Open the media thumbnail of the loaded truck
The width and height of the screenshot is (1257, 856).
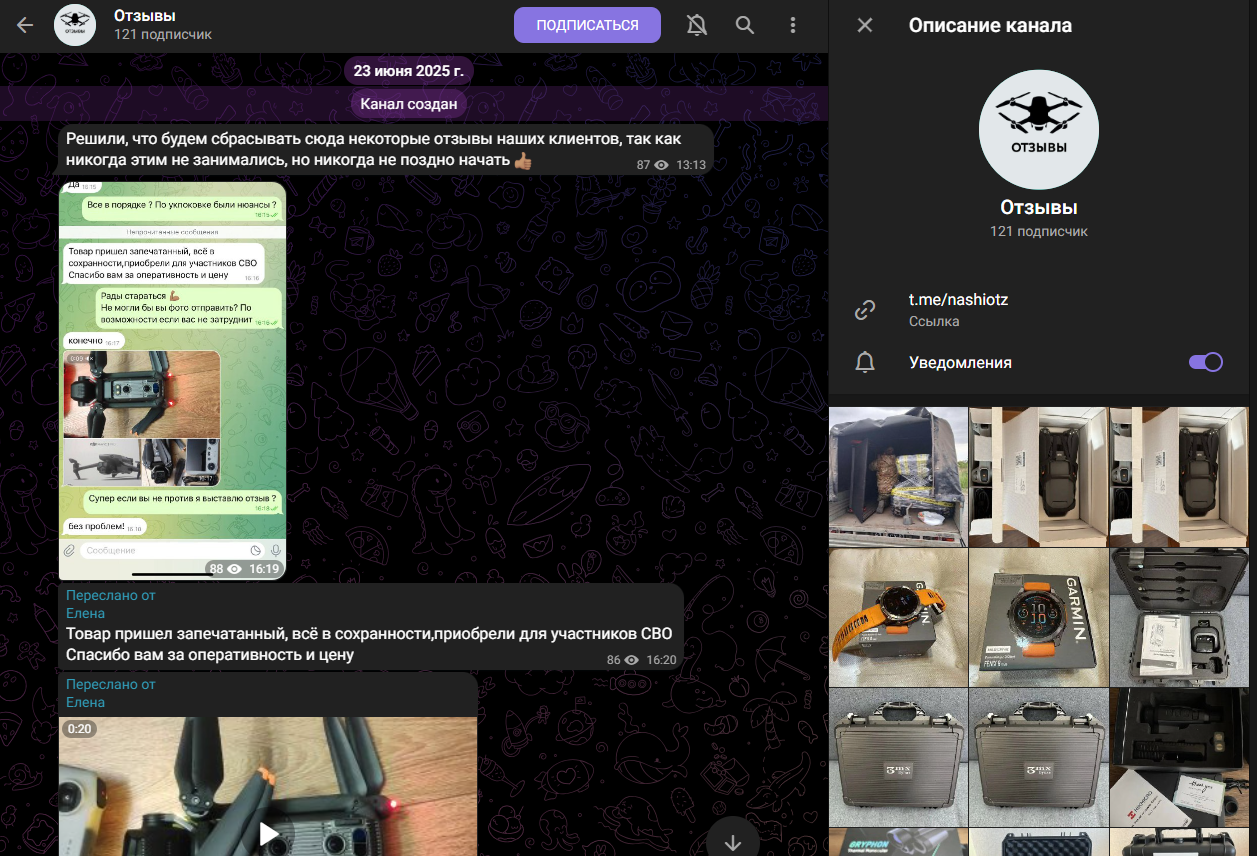pos(898,477)
